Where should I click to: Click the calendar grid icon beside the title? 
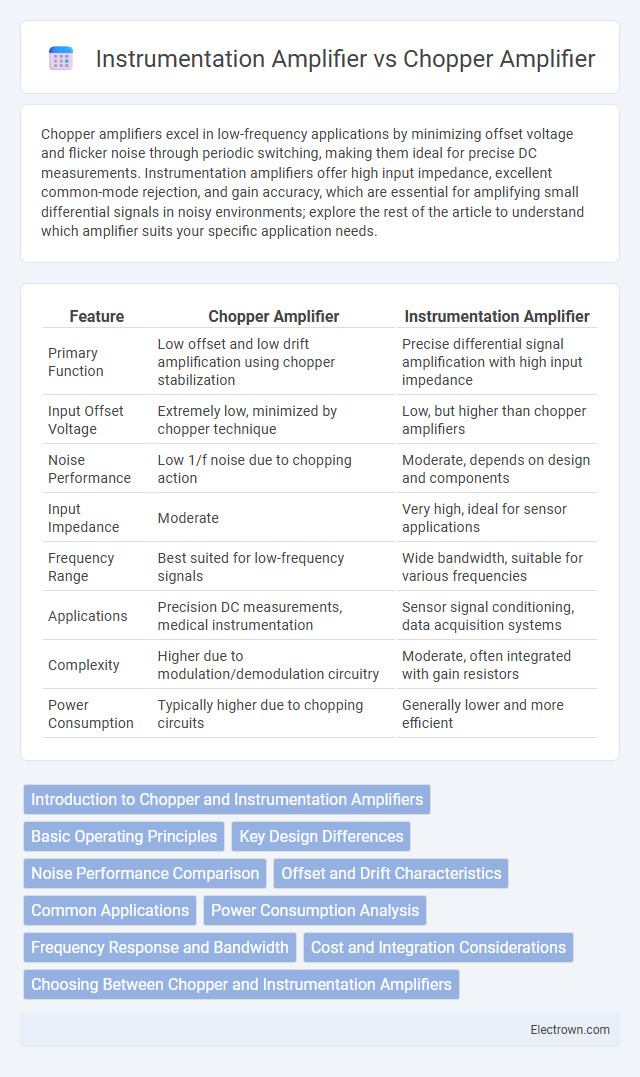[61, 59]
